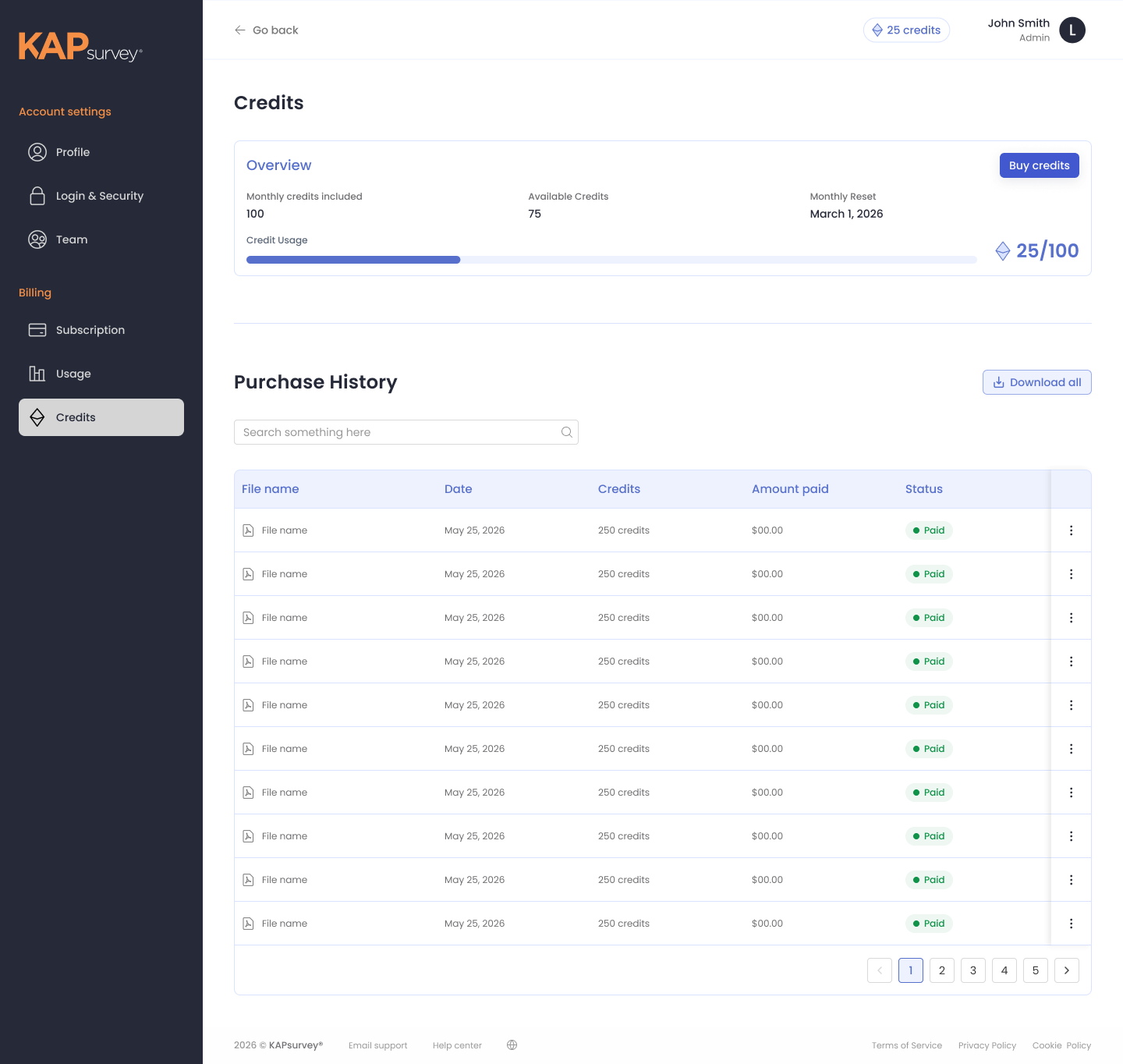Open the row actions menu for the first purchase
The image size is (1123, 1064).
click(x=1071, y=530)
